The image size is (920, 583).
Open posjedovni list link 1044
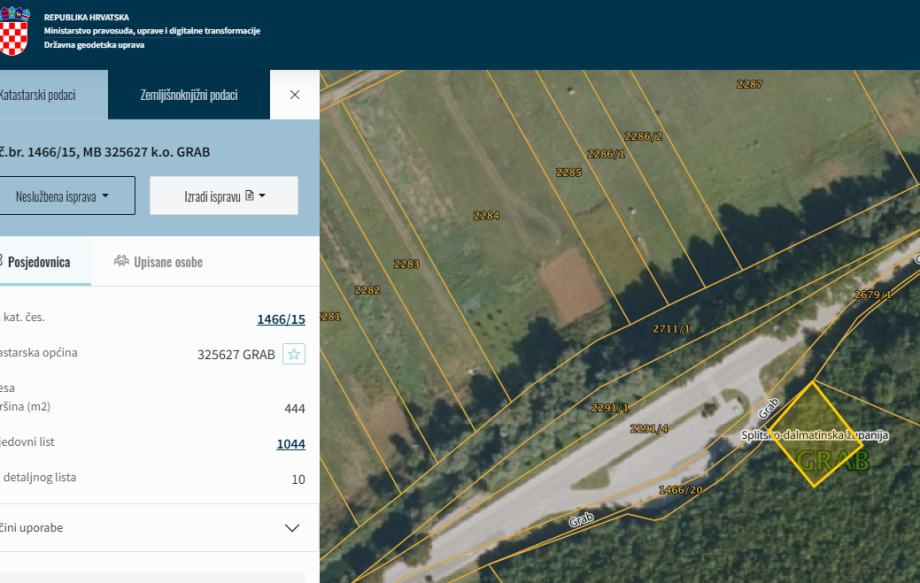(x=291, y=444)
